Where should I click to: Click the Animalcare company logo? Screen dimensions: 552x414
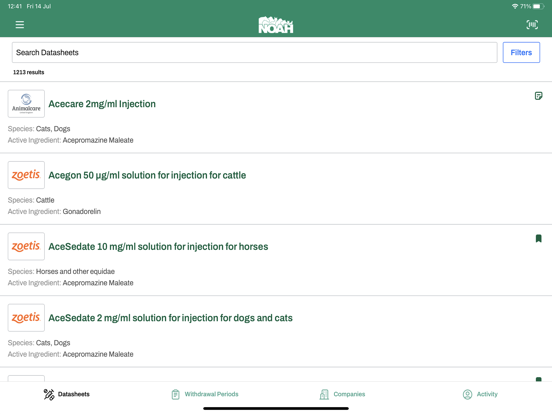pos(26,104)
